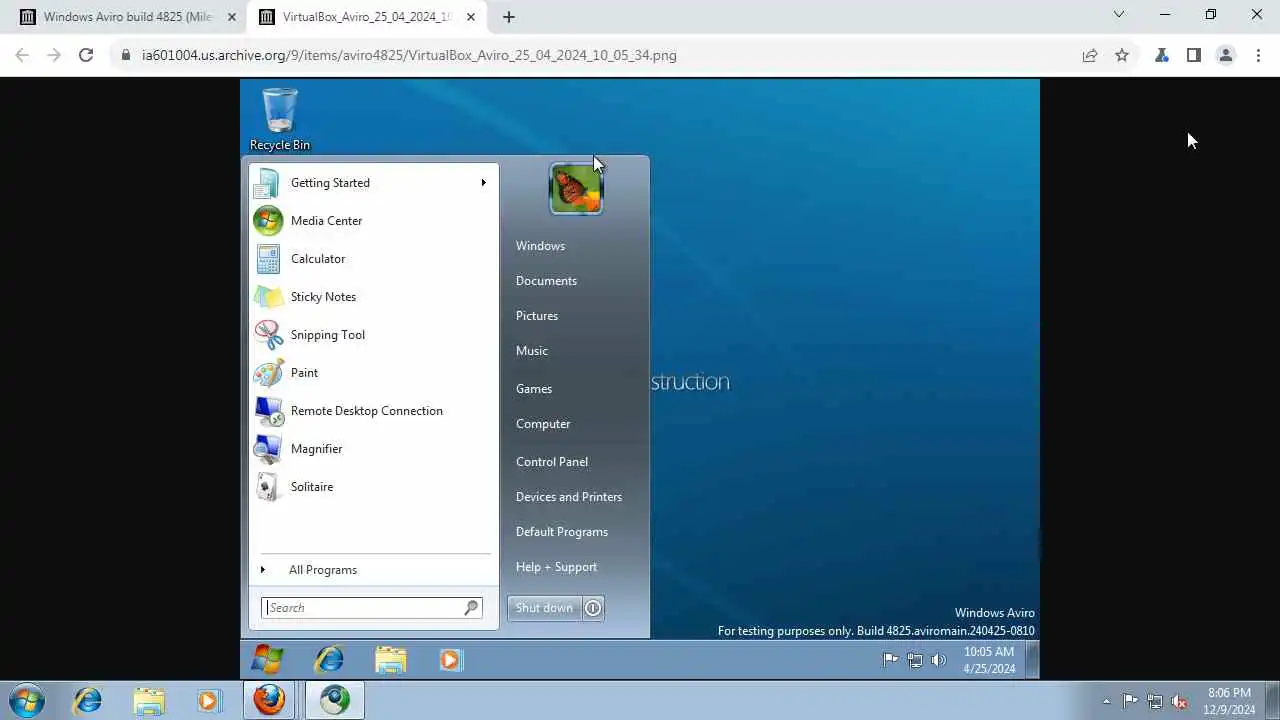The image size is (1280, 720).
Task: Click Internet Explorer on the inner taskbar
Action: 329,660
